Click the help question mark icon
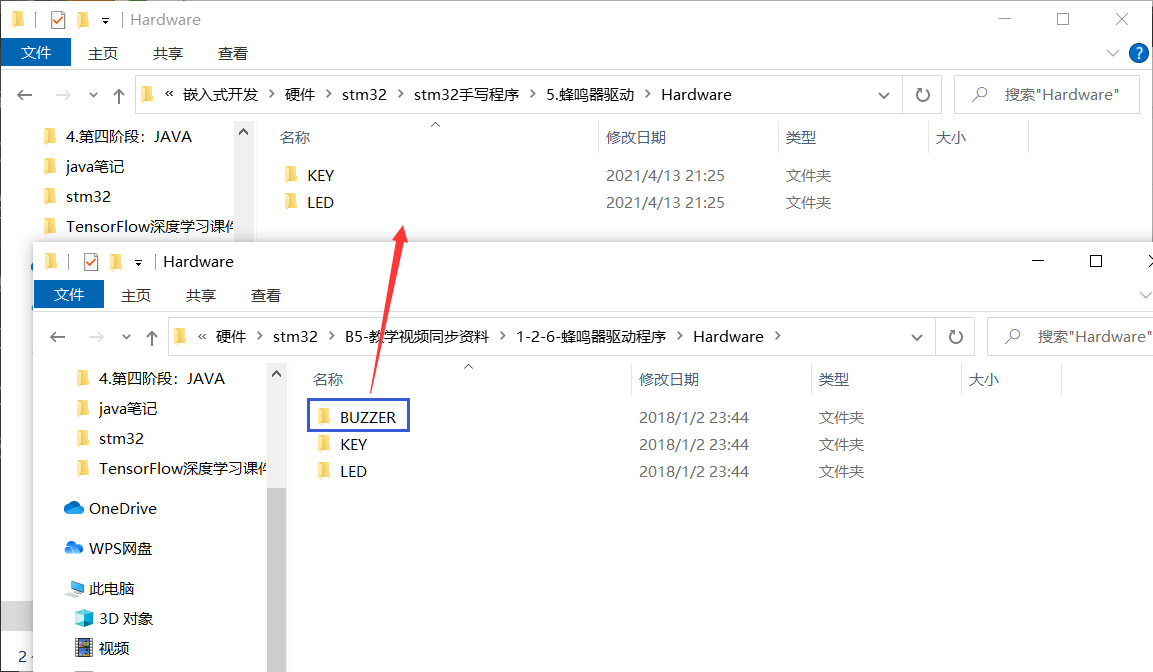The height and width of the screenshot is (672, 1153). pos(1139,53)
